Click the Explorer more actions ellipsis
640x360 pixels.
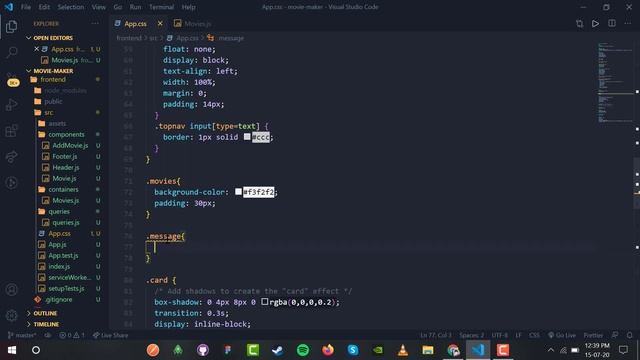point(95,24)
